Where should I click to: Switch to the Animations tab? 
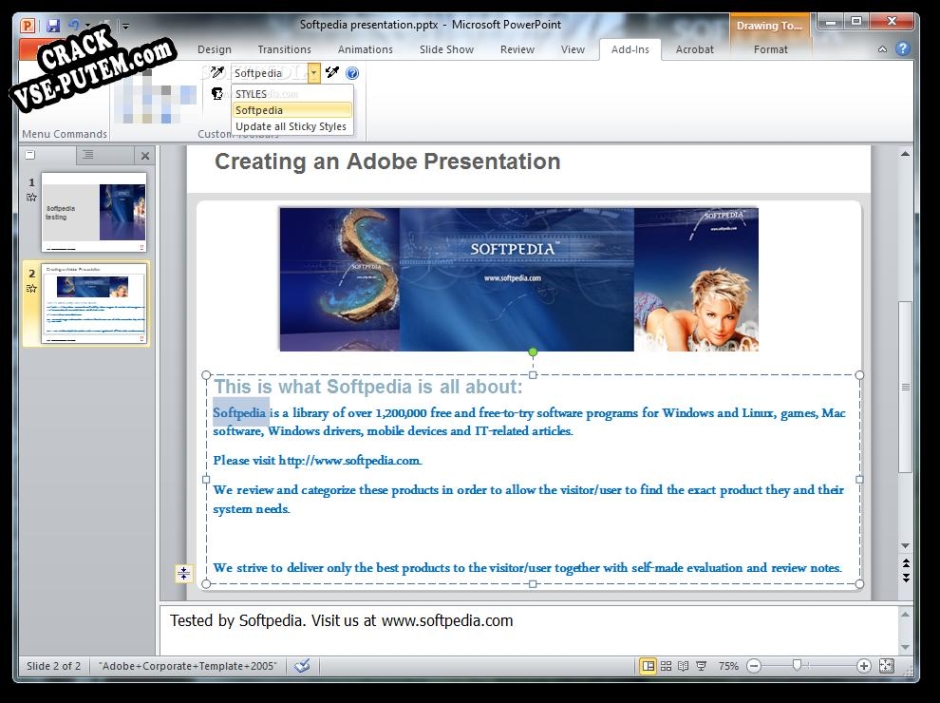(x=365, y=50)
